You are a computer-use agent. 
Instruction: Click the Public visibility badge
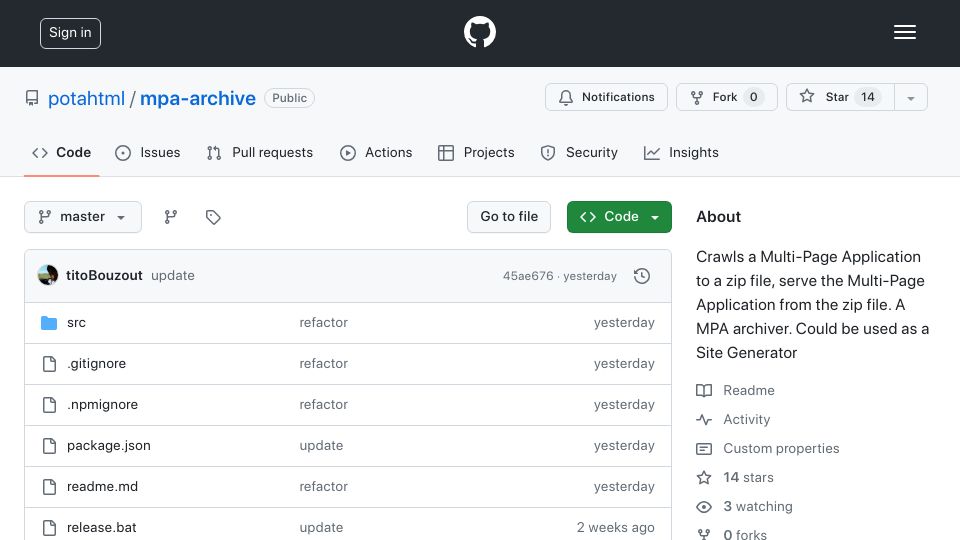289,98
